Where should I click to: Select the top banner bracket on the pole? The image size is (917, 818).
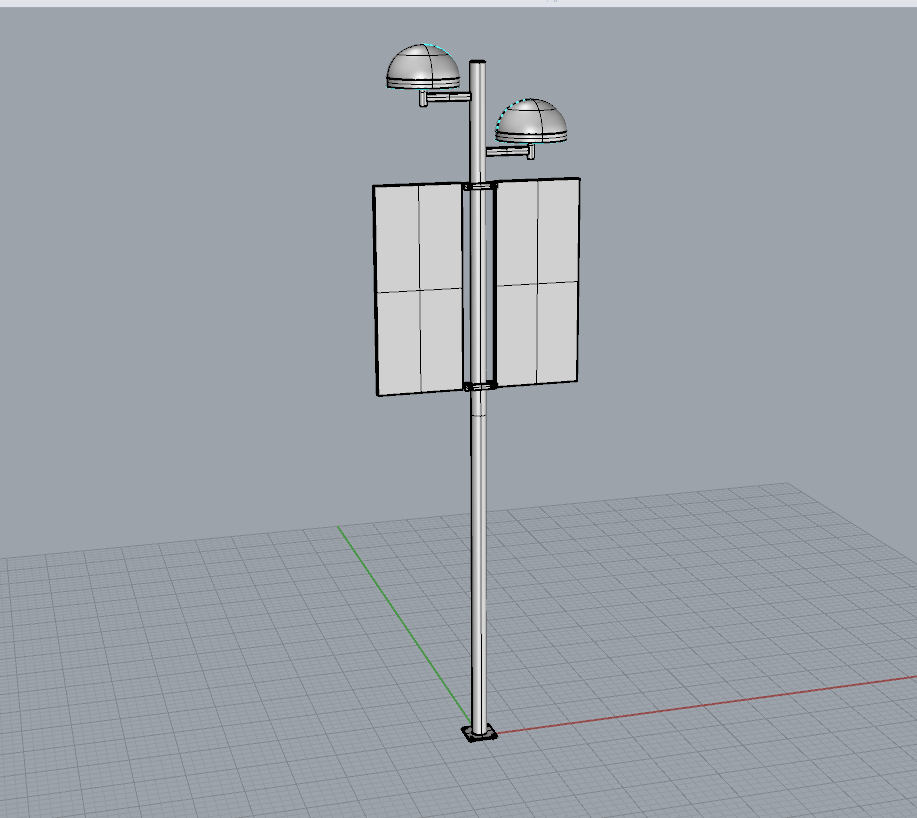pyautogui.click(x=480, y=187)
